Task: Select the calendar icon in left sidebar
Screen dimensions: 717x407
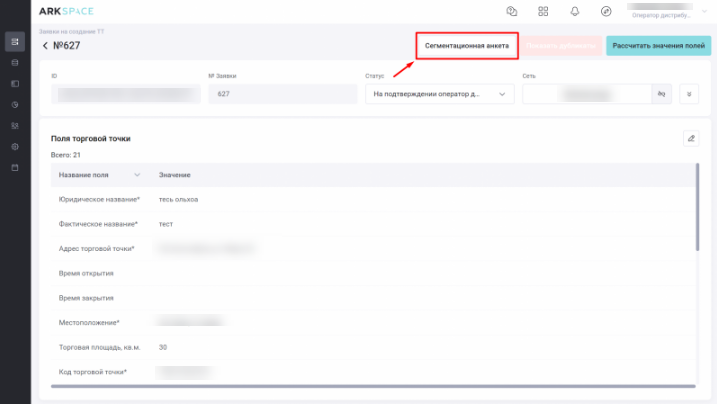Action: pos(14,167)
